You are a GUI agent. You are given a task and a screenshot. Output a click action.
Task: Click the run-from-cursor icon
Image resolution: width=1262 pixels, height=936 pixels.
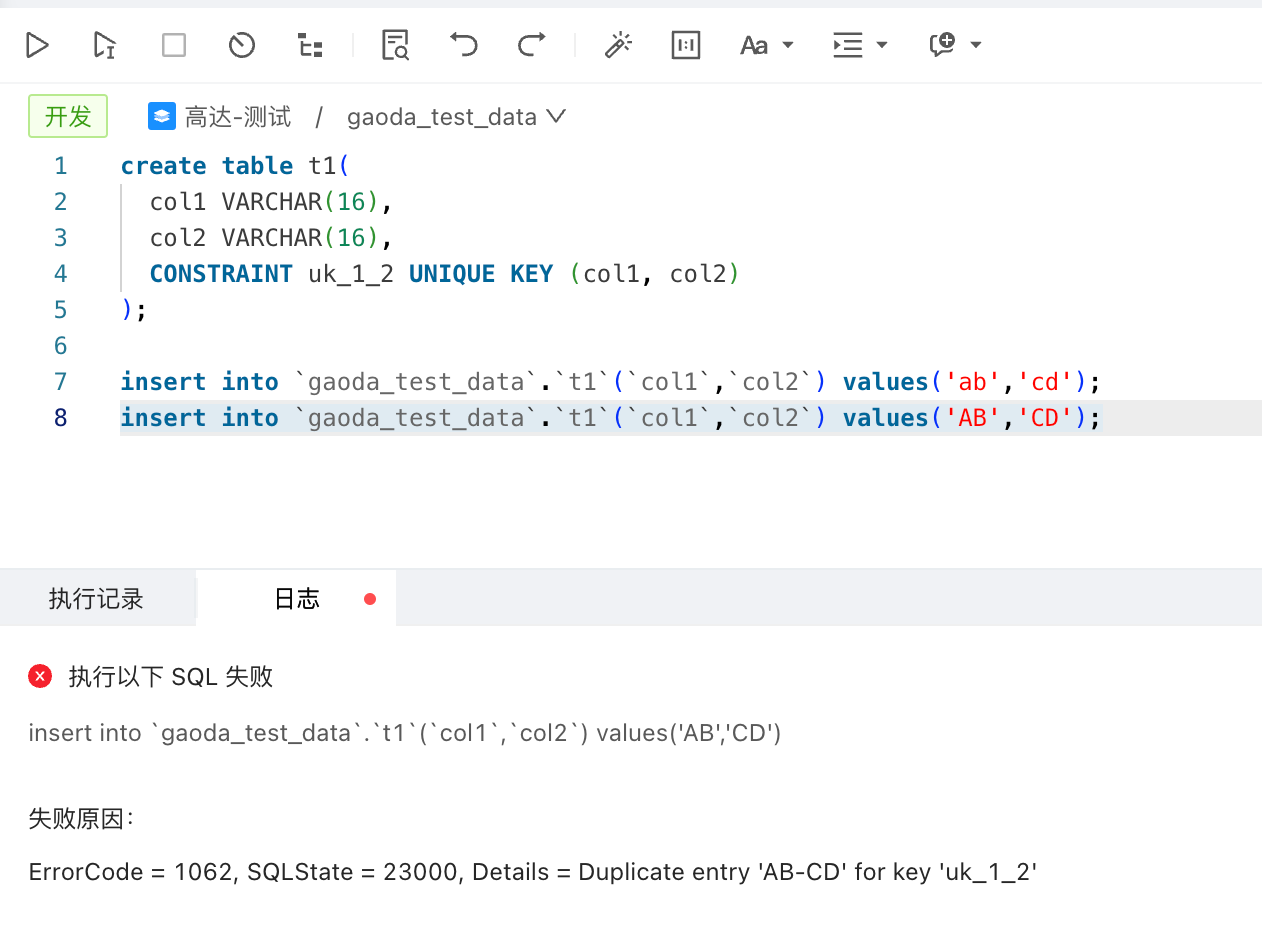104,45
